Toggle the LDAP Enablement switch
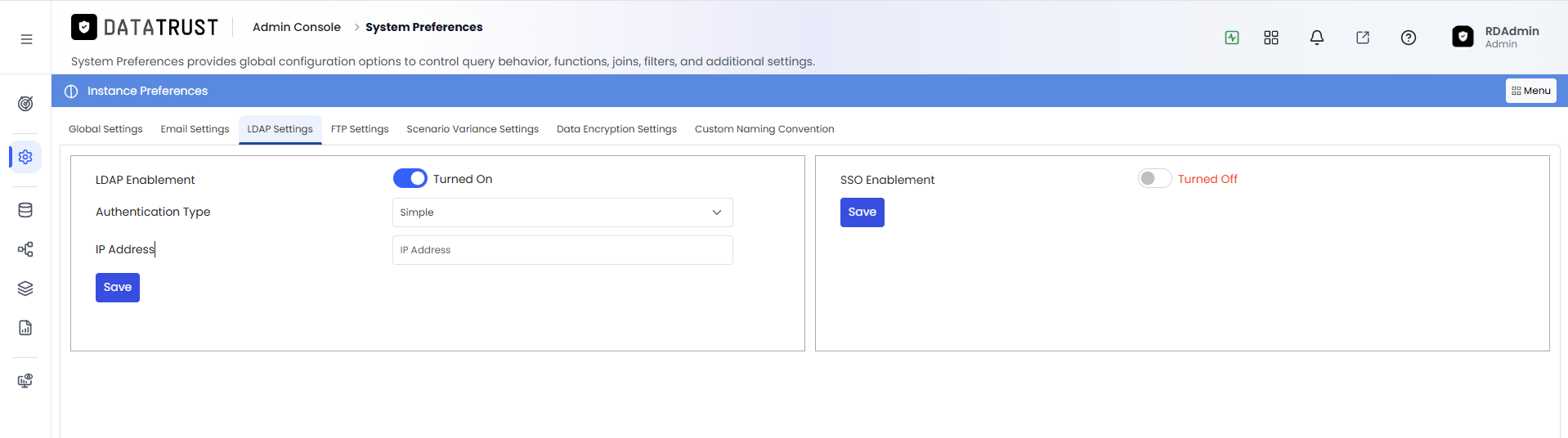 point(410,178)
